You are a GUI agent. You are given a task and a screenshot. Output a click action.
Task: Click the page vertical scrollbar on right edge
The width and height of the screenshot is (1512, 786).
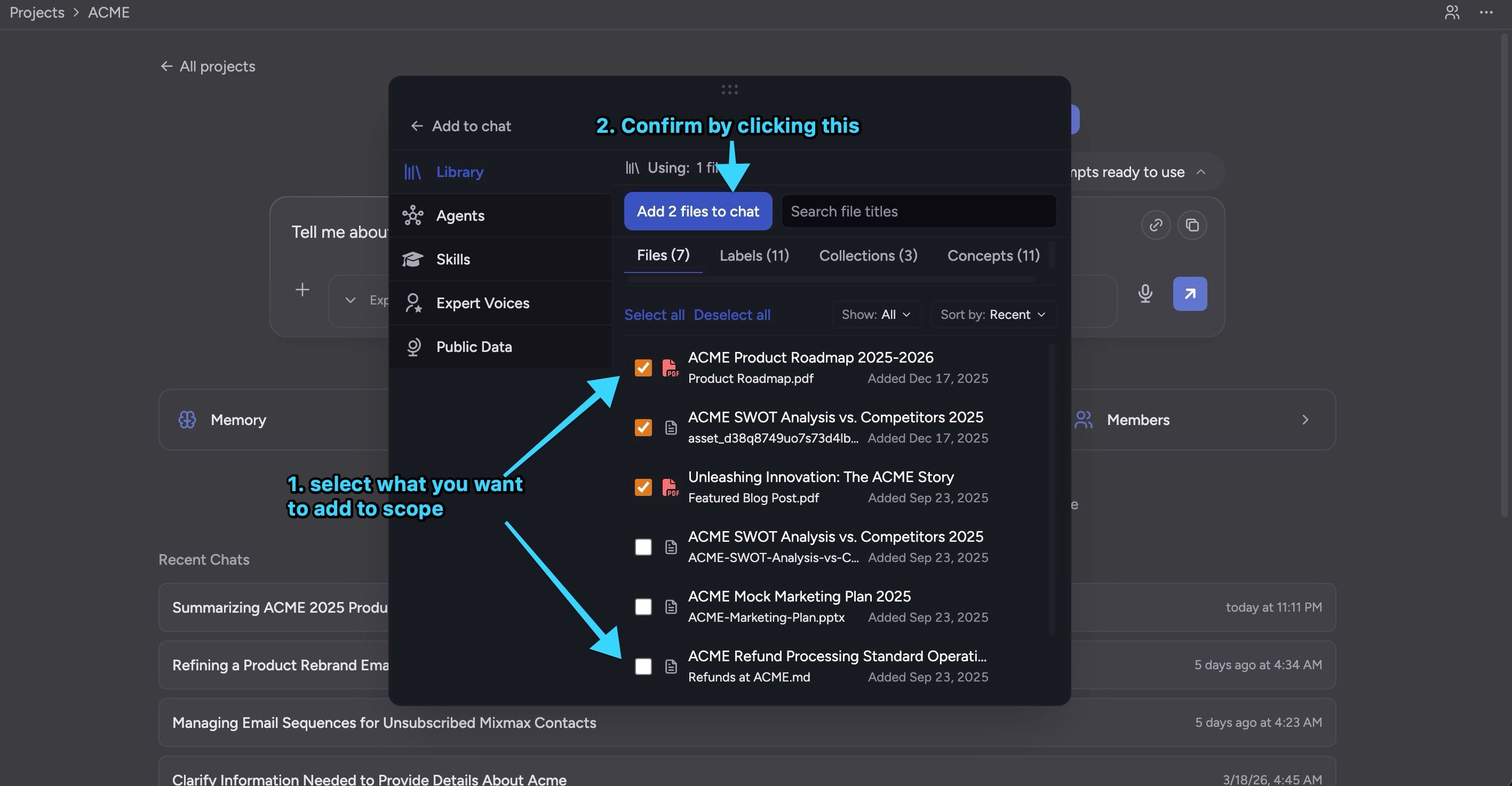point(1505,276)
